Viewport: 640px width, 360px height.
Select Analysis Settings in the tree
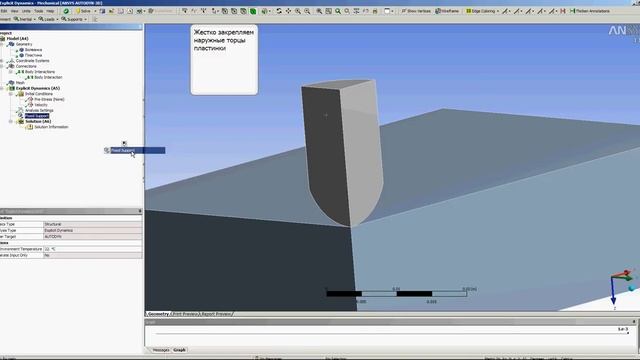point(39,110)
